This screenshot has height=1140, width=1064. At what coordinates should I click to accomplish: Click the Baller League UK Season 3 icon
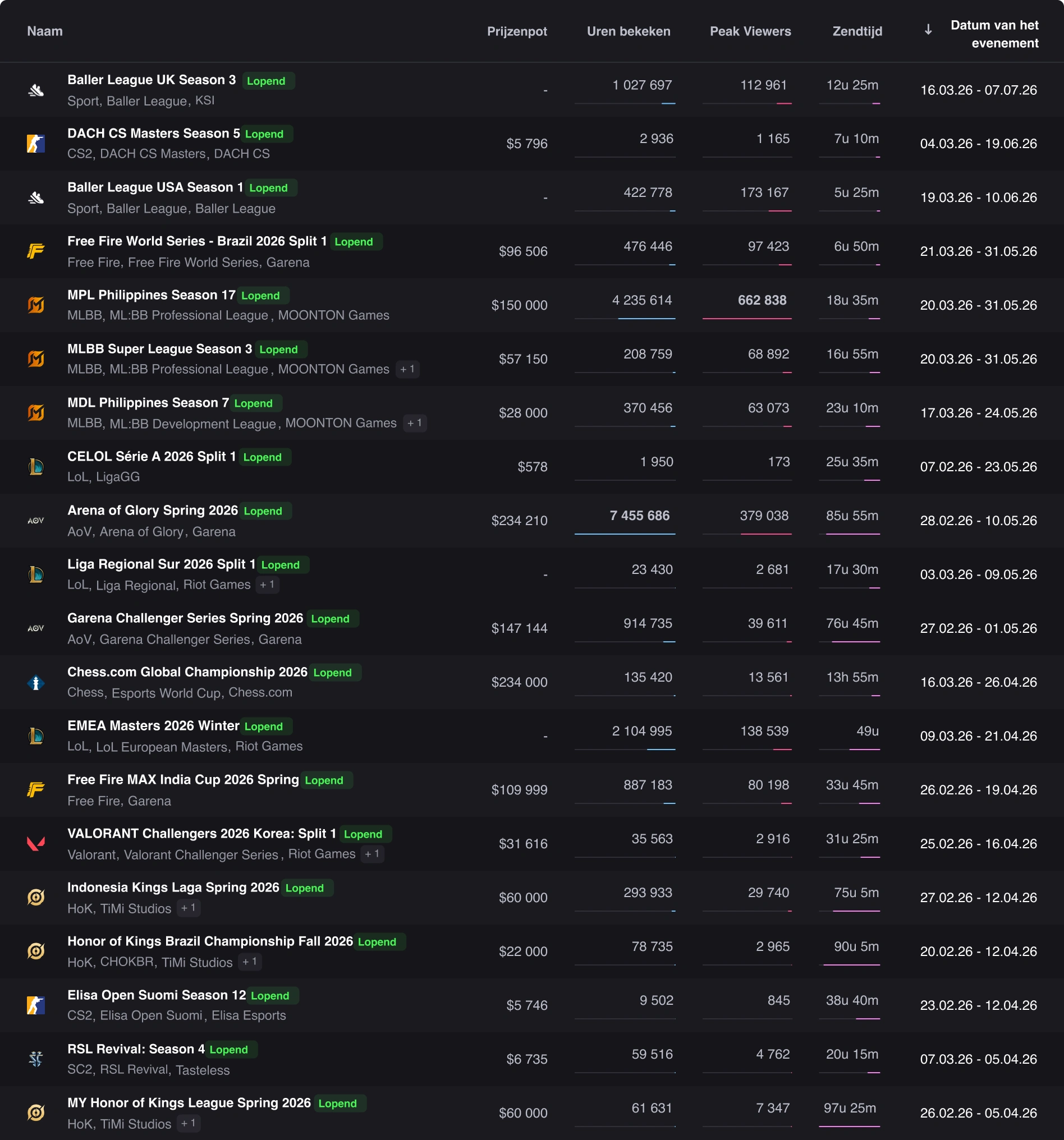tap(36, 90)
